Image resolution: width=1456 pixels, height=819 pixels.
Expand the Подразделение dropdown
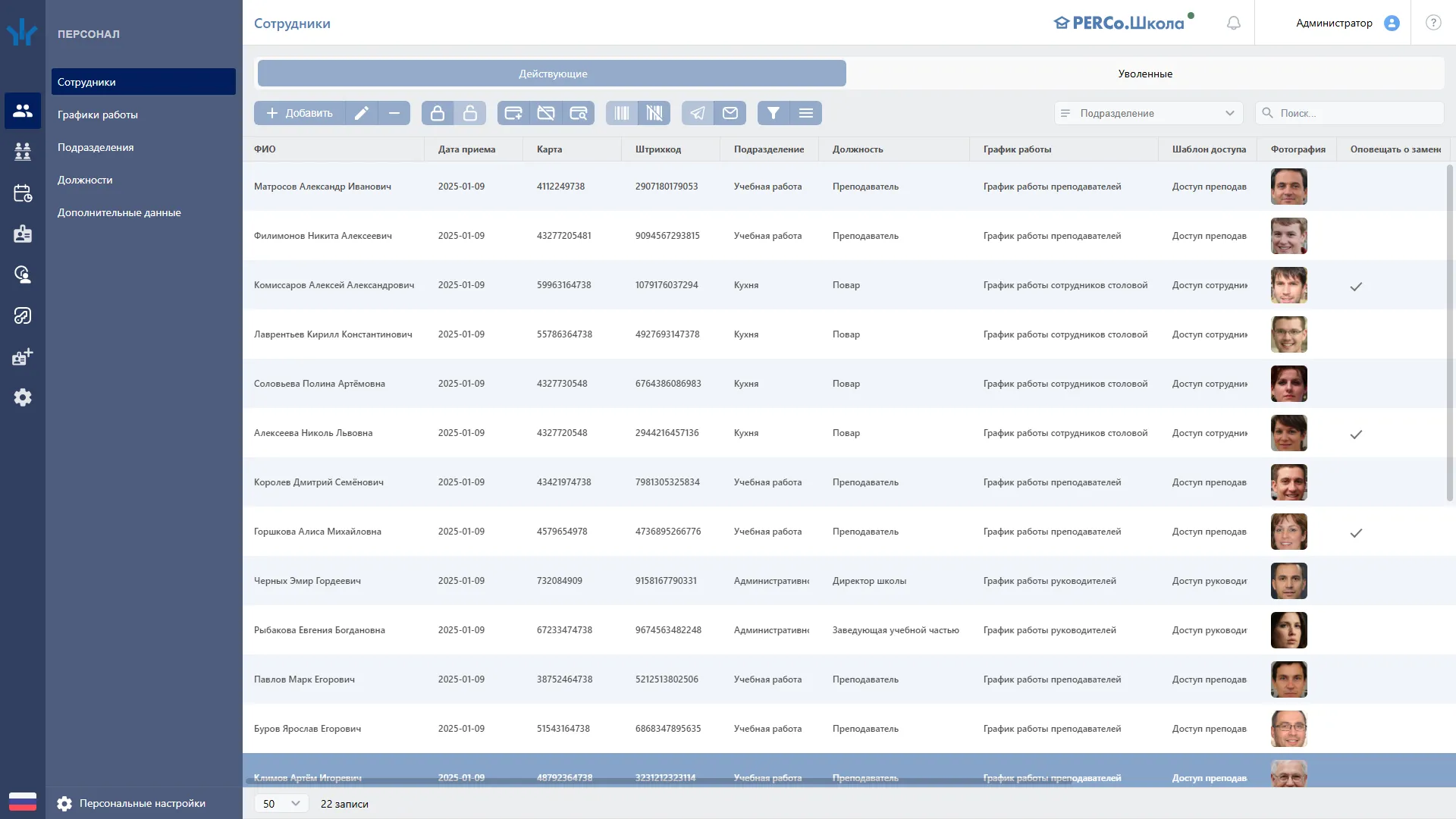point(1148,113)
